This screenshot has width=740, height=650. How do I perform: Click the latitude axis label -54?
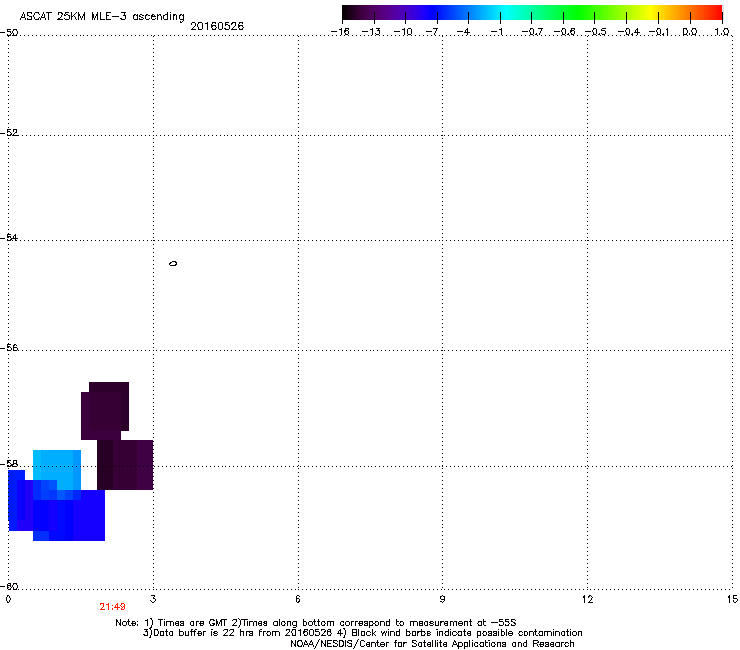pyautogui.click(x=9, y=237)
